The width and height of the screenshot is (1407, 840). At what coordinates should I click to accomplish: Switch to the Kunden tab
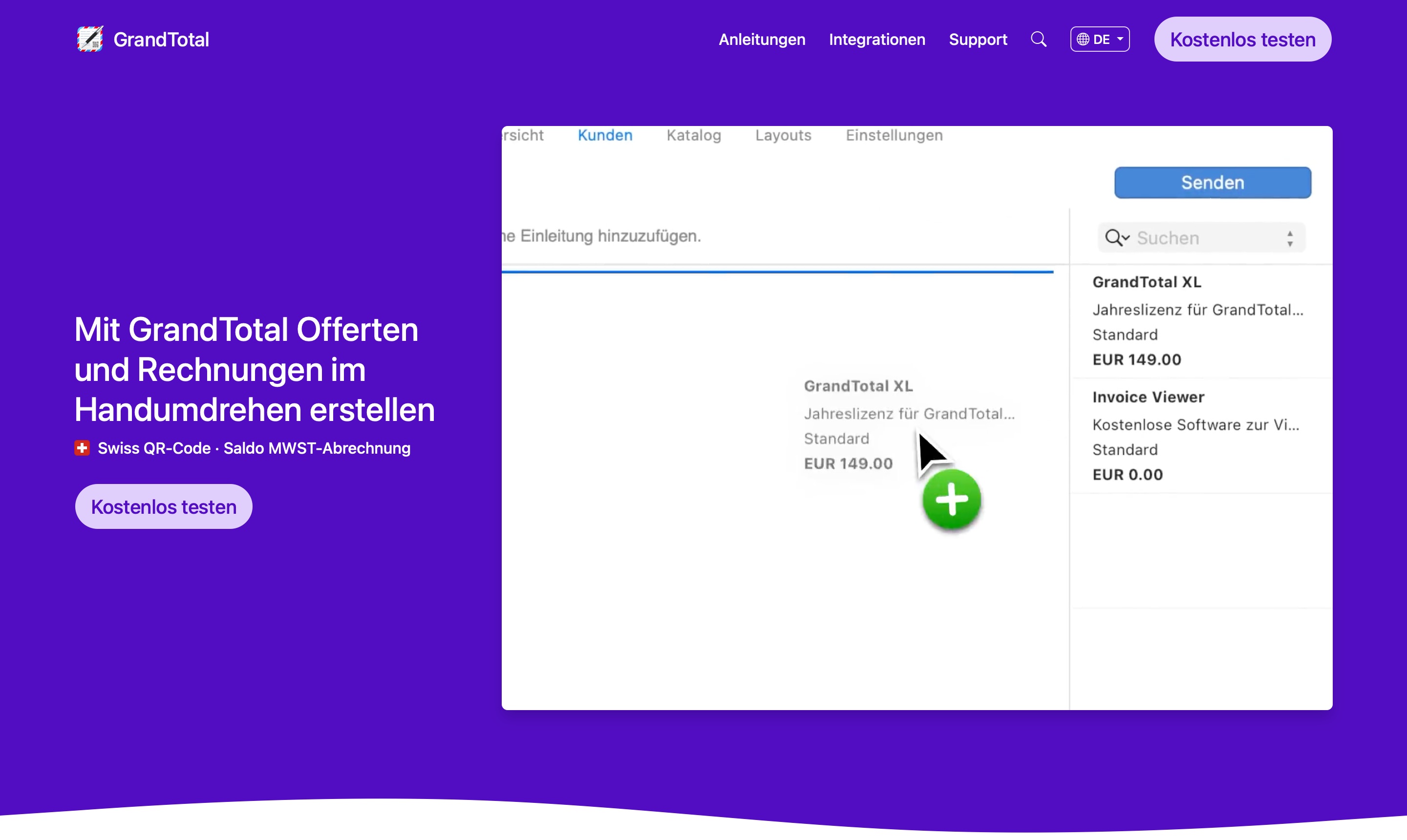pyautogui.click(x=605, y=135)
